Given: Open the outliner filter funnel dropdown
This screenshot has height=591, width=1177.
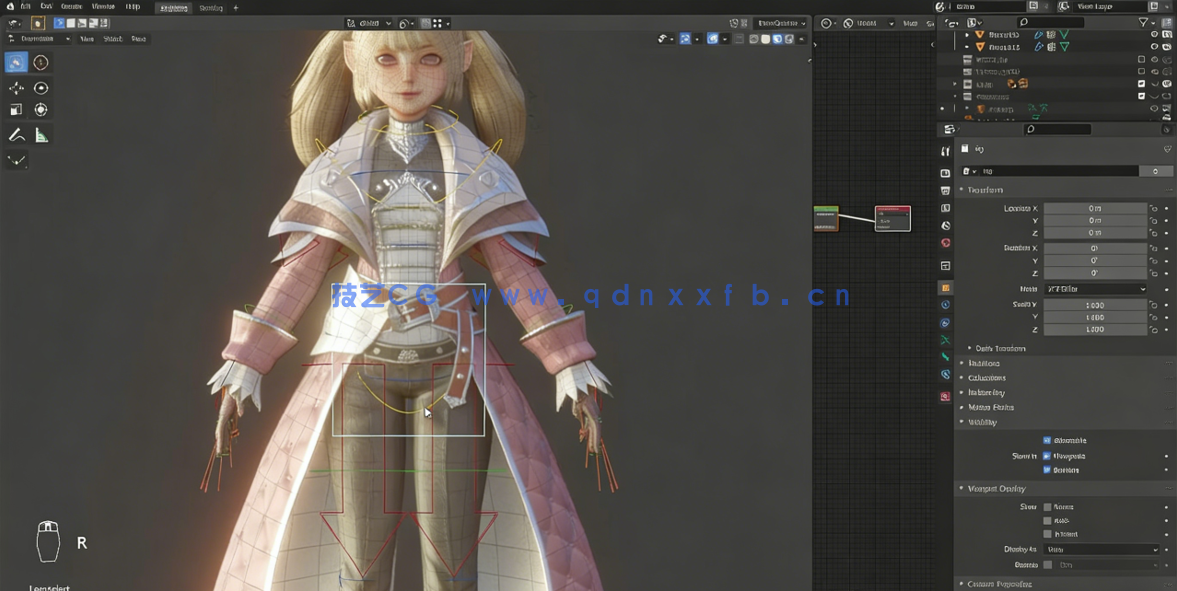Looking at the screenshot, I should (x=1144, y=21).
